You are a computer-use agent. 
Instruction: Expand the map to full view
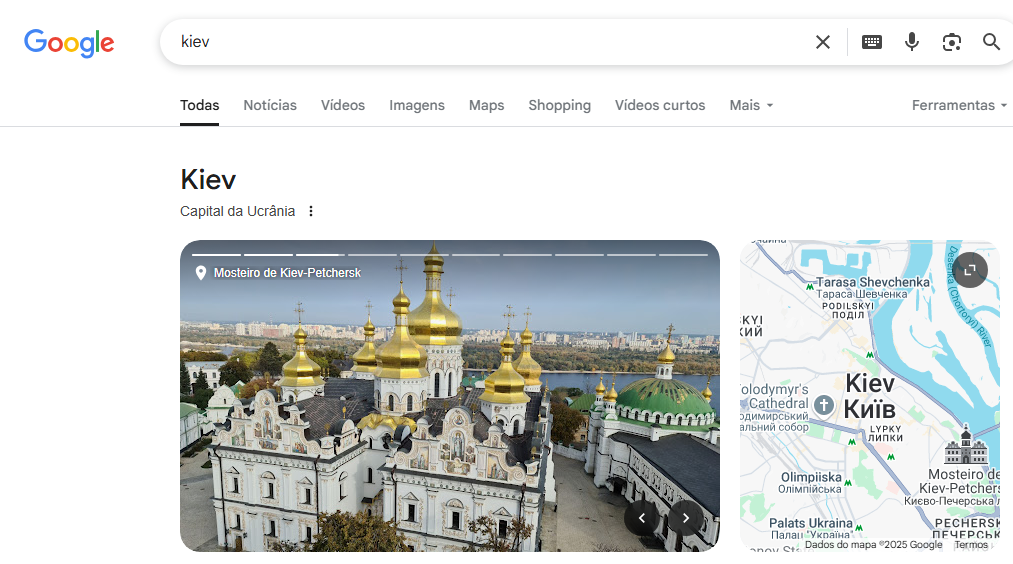point(970,270)
